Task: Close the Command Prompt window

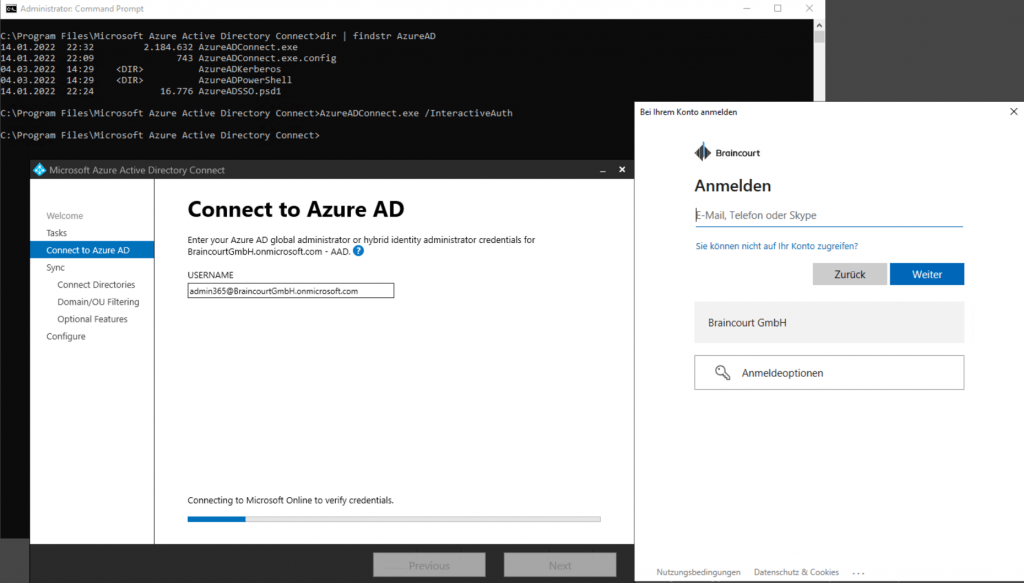Action: point(809,8)
